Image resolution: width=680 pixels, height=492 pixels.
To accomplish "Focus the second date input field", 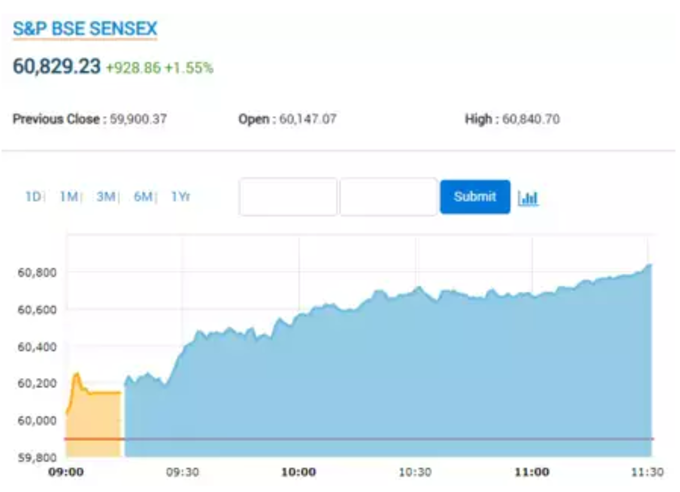I will point(389,197).
